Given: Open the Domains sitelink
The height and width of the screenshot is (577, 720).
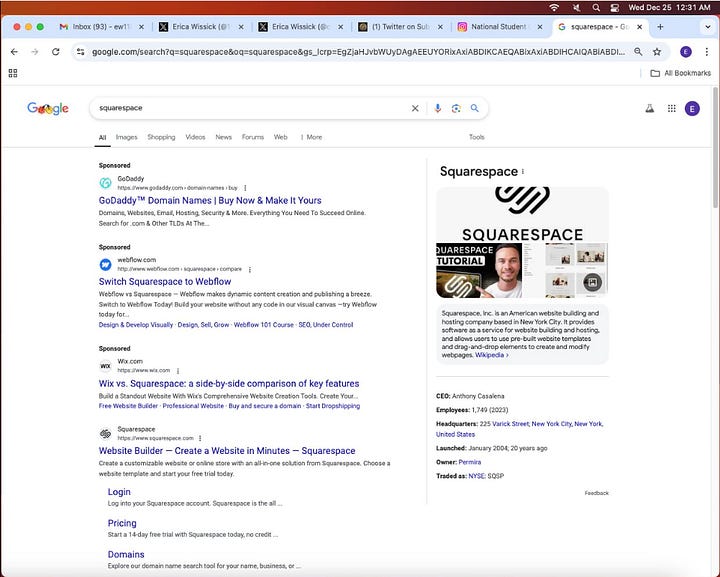Looking at the screenshot, I should (126, 555).
